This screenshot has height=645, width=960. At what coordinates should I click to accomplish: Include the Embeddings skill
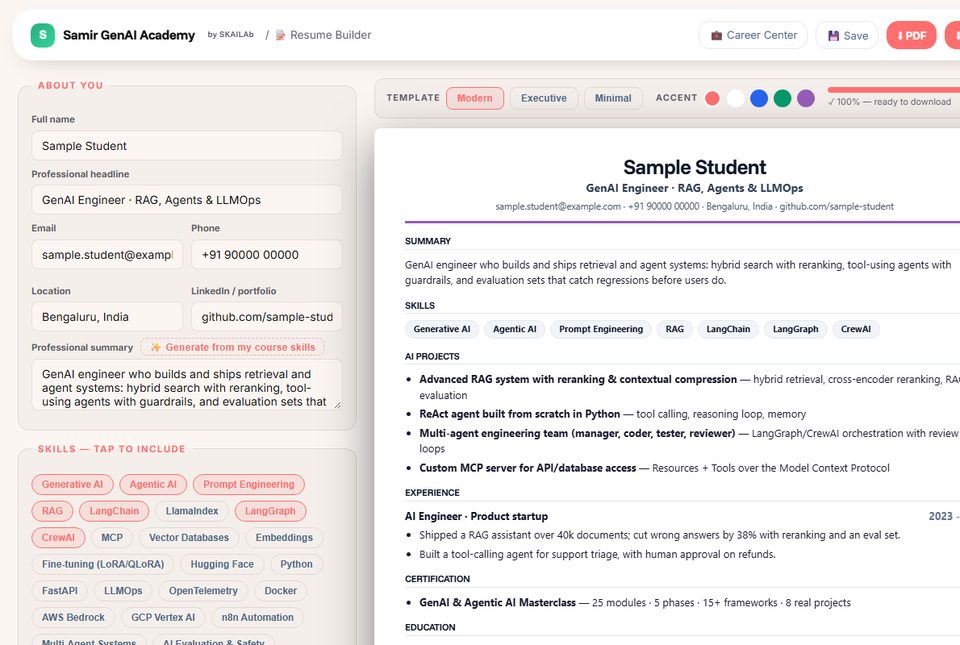coord(284,537)
